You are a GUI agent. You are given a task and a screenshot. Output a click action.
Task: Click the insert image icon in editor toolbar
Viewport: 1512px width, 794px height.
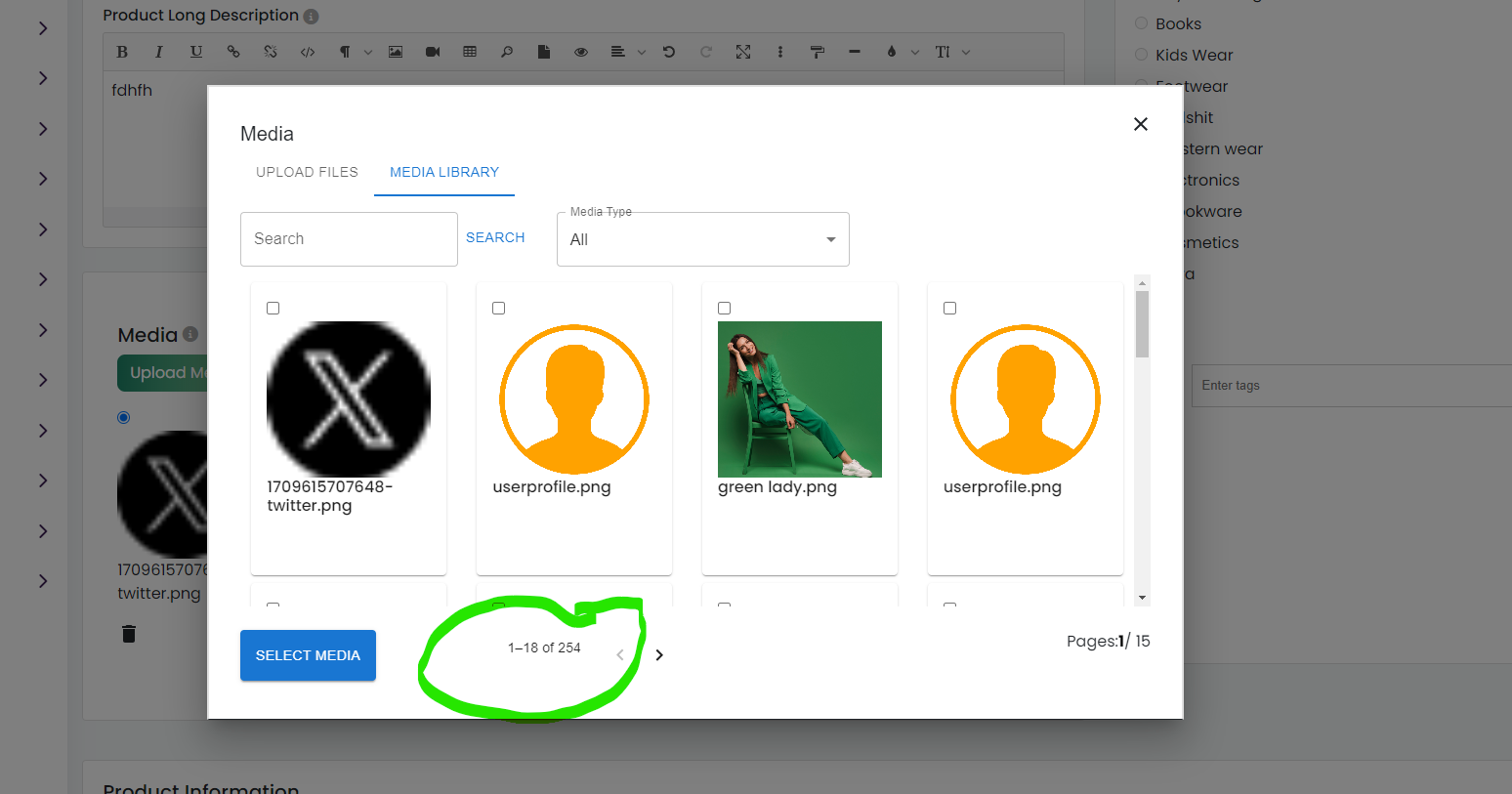(396, 52)
